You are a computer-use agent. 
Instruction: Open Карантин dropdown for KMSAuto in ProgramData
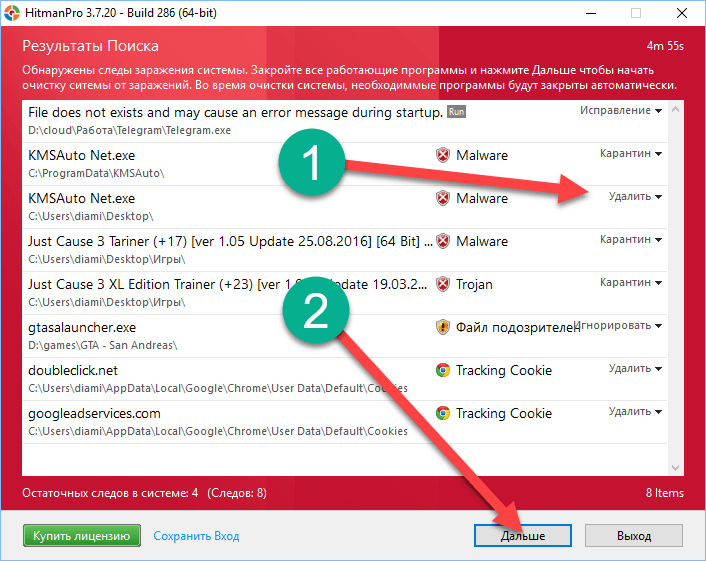[630, 154]
